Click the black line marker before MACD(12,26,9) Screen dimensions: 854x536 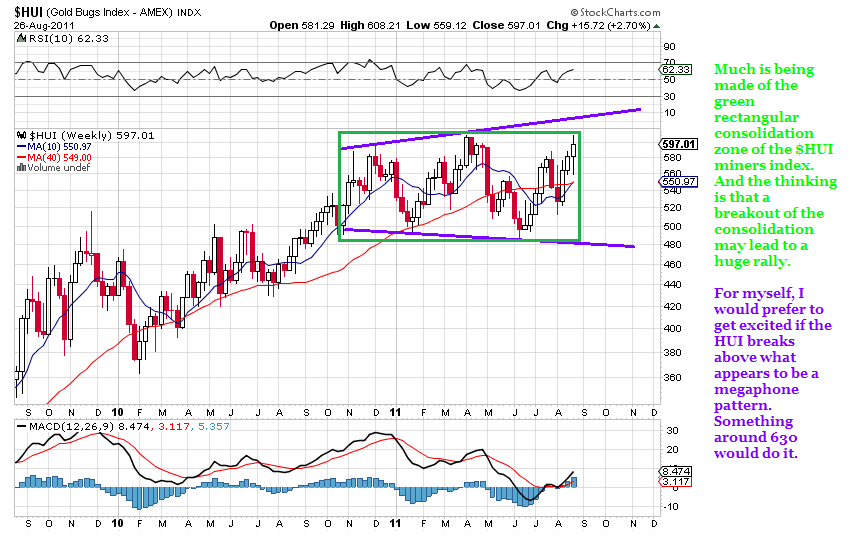[x=22, y=427]
